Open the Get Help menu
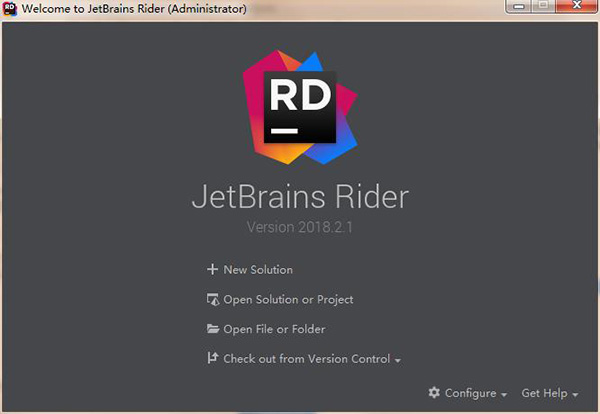Viewport: 600px width, 414px height. click(x=544, y=393)
